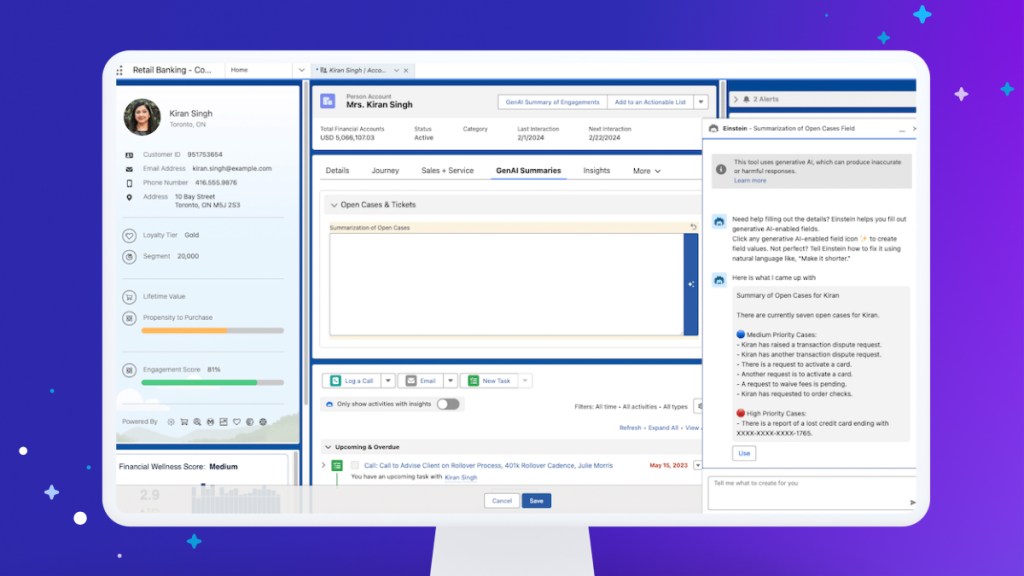Click the Email envelope icon in the activity bar

pyautogui.click(x=408, y=381)
